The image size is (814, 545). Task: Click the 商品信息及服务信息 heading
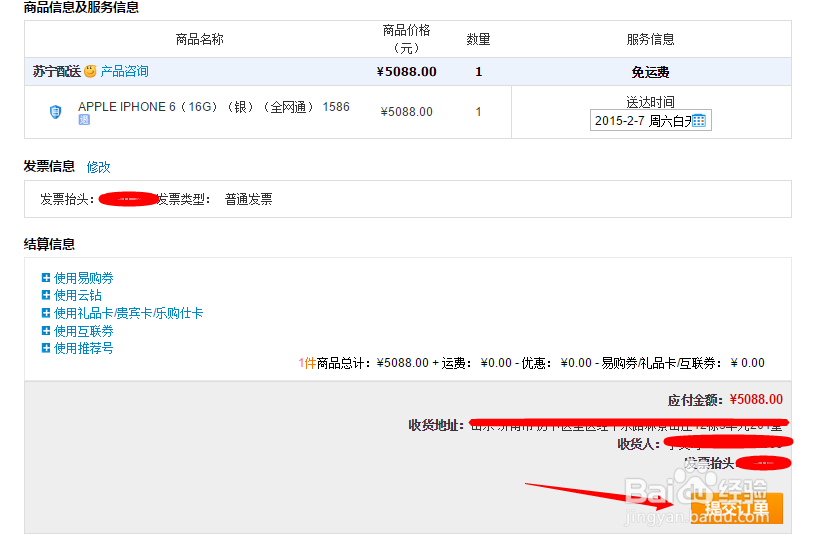coord(82,7)
